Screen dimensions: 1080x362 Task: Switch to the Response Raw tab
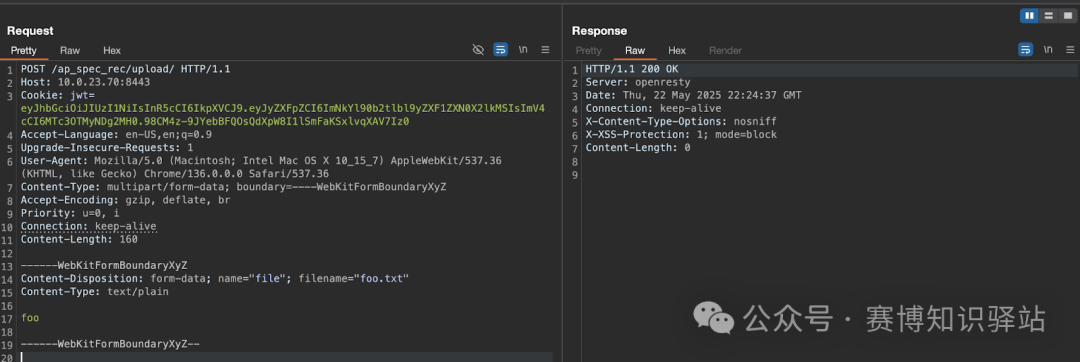coord(634,50)
